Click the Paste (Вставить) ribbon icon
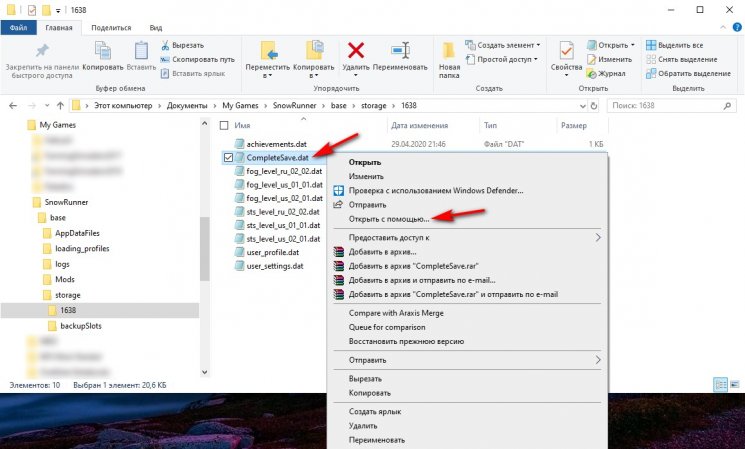Viewport: 745px width, 449px height. tap(141, 52)
